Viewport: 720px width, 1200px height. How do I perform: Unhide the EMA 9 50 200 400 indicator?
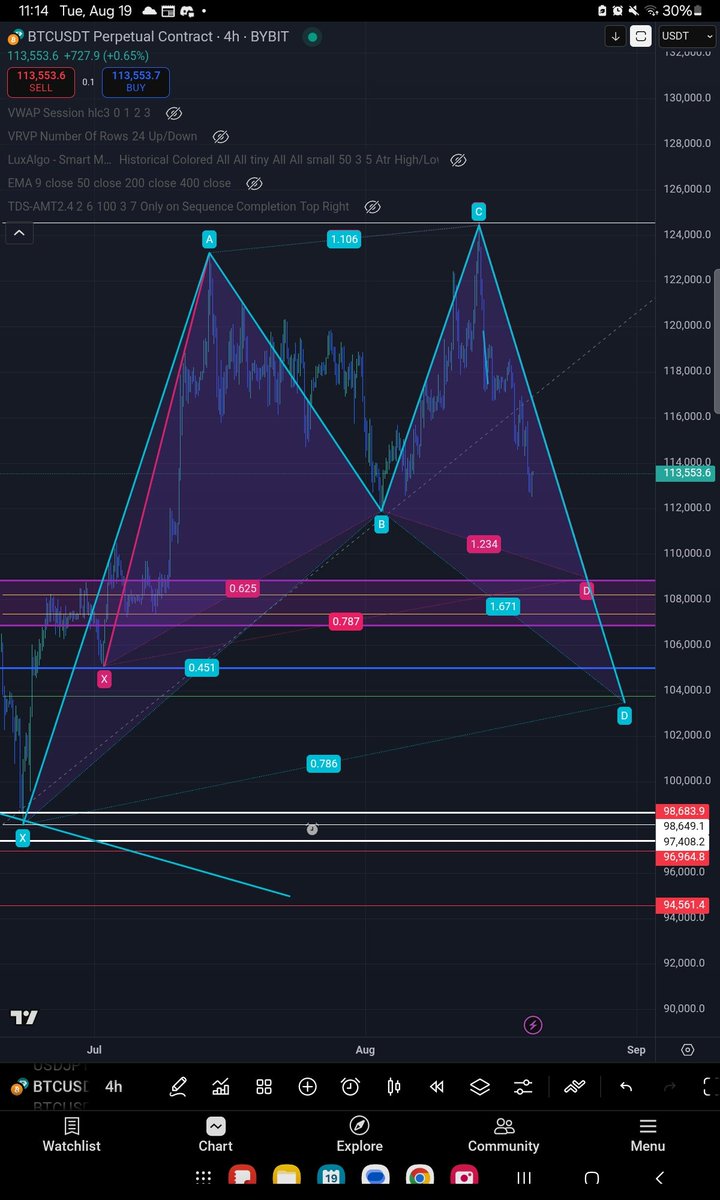tap(254, 183)
